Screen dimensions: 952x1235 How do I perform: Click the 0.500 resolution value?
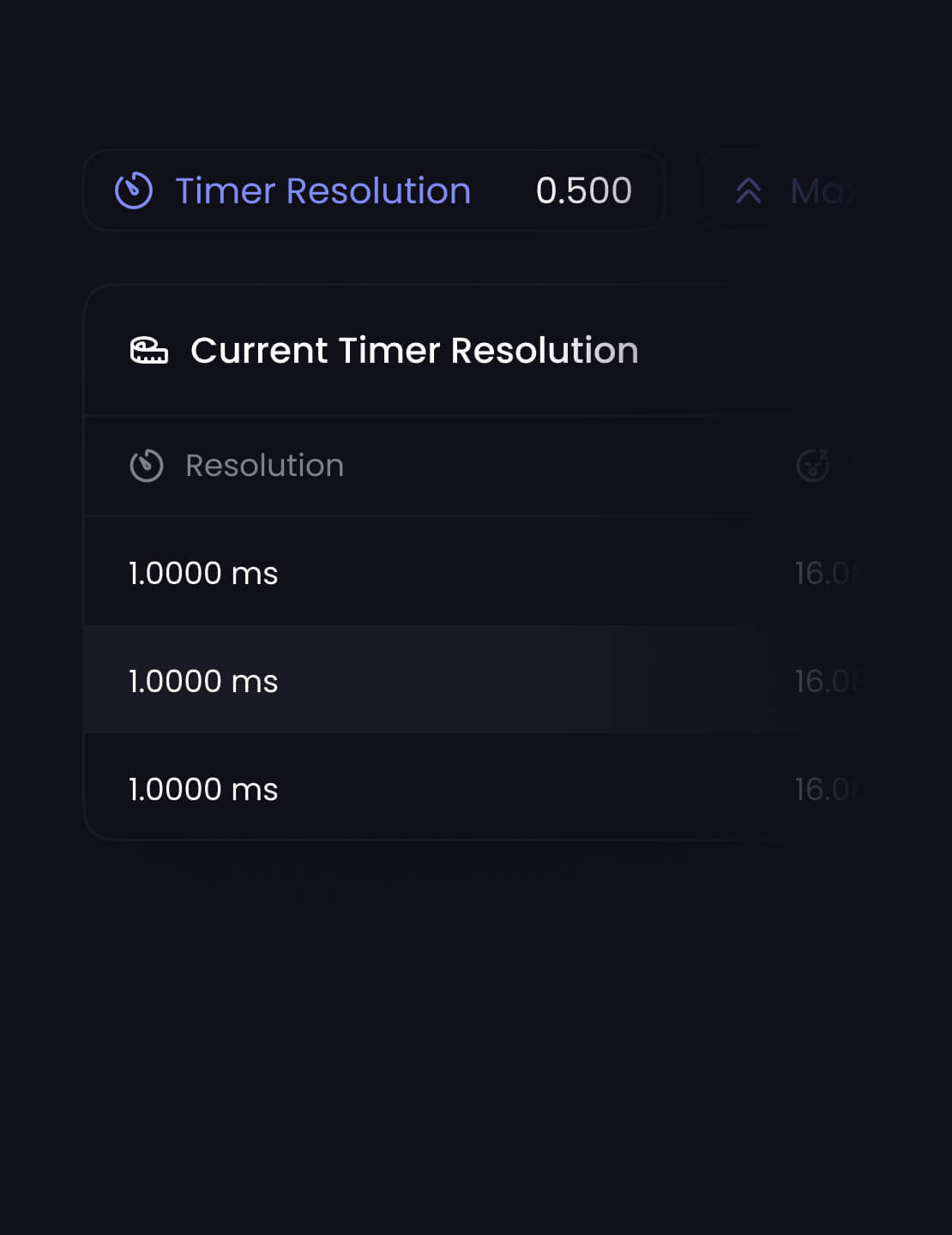click(x=582, y=190)
